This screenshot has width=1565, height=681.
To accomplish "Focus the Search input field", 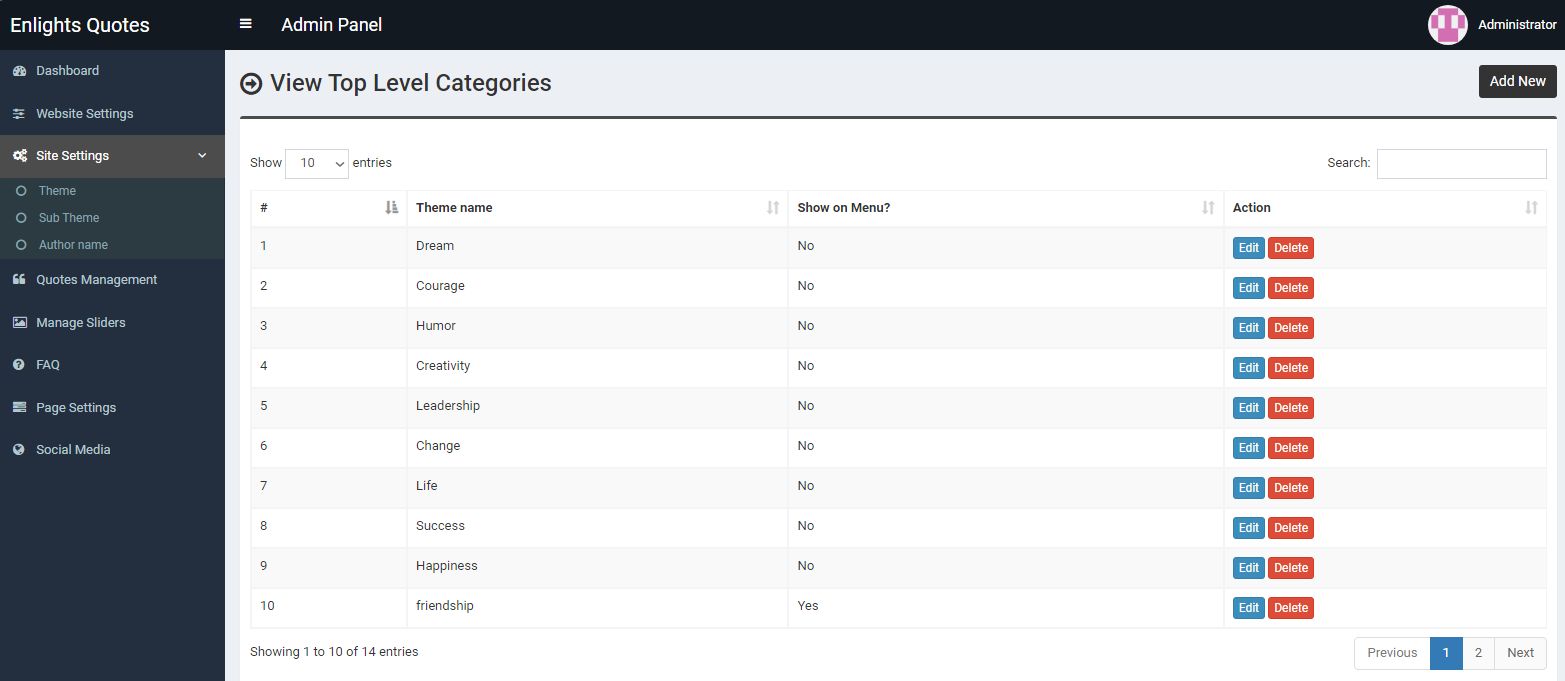I will coord(1461,164).
